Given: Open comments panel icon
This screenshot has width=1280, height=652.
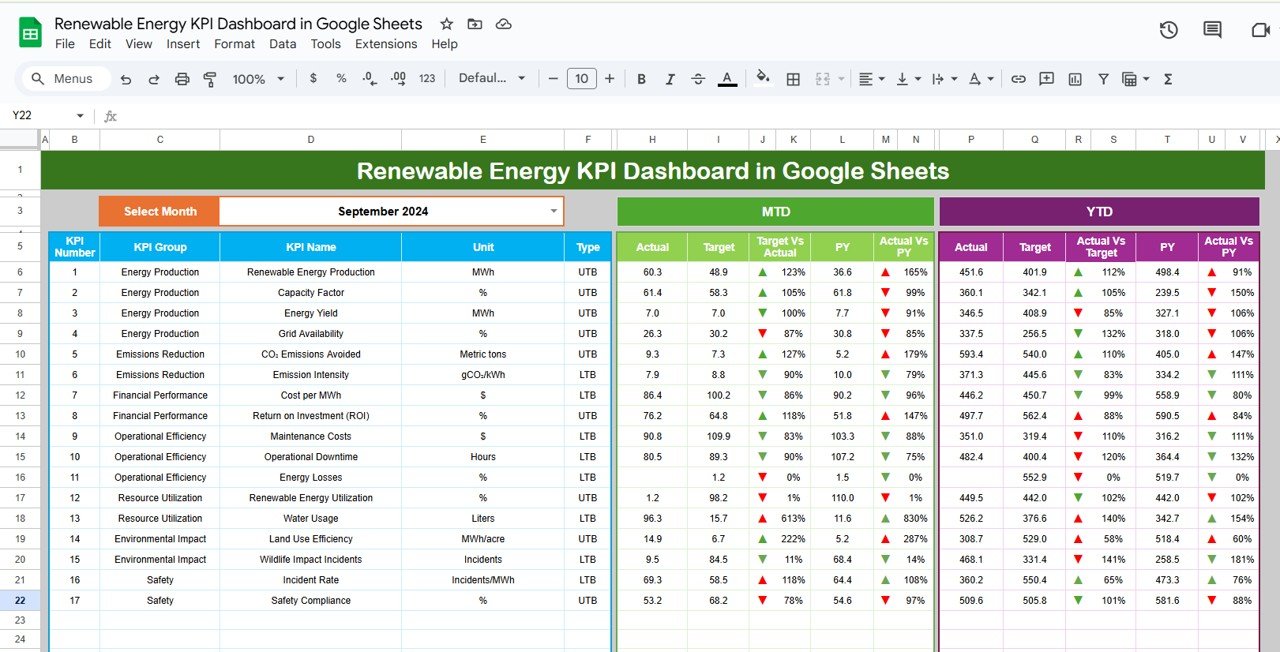Looking at the screenshot, I should (x=1212, y=30).
